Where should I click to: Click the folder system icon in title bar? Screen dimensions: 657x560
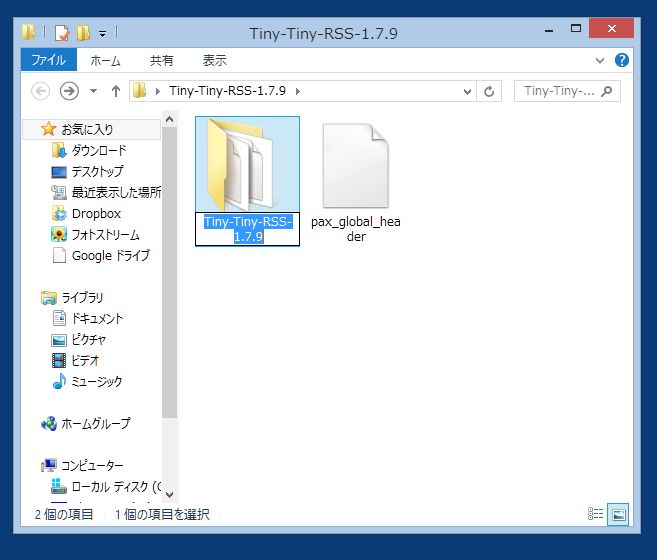click(28, 32)
